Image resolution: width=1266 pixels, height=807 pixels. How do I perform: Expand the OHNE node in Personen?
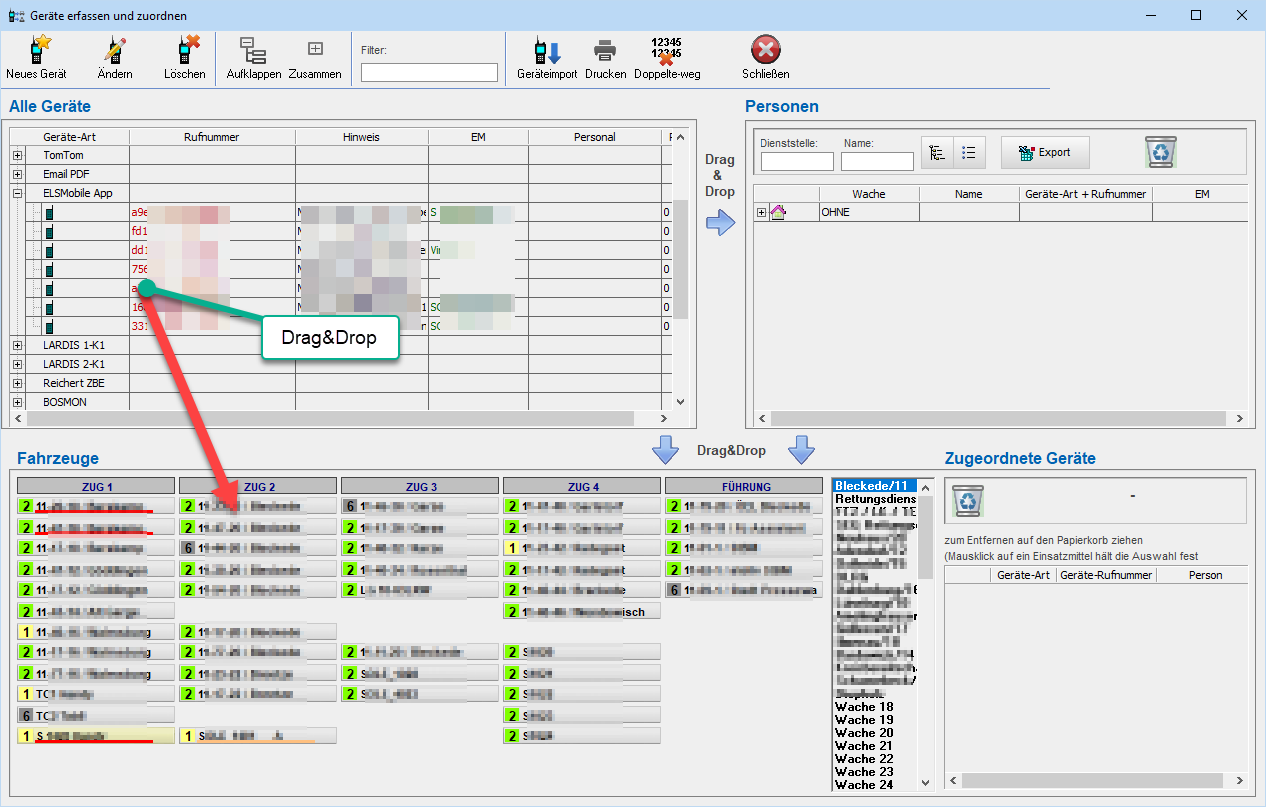(x=761, y=212)
